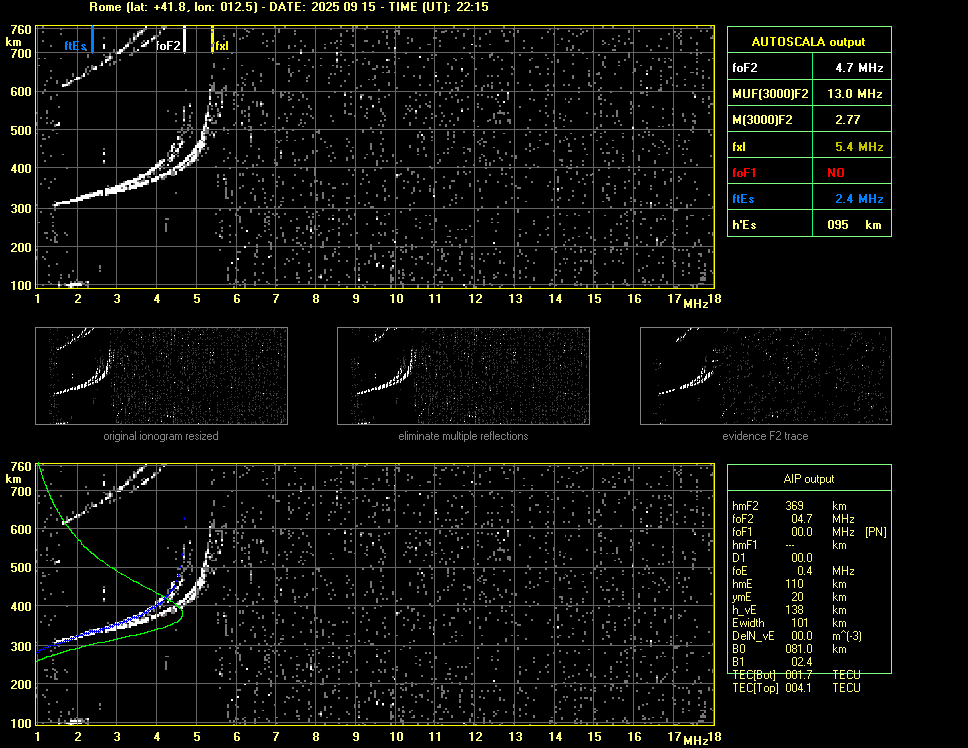Click the 'evidence F2 trace' caption text
The width and height of the screenshot is (968, 748).
(x=766, y=436)
